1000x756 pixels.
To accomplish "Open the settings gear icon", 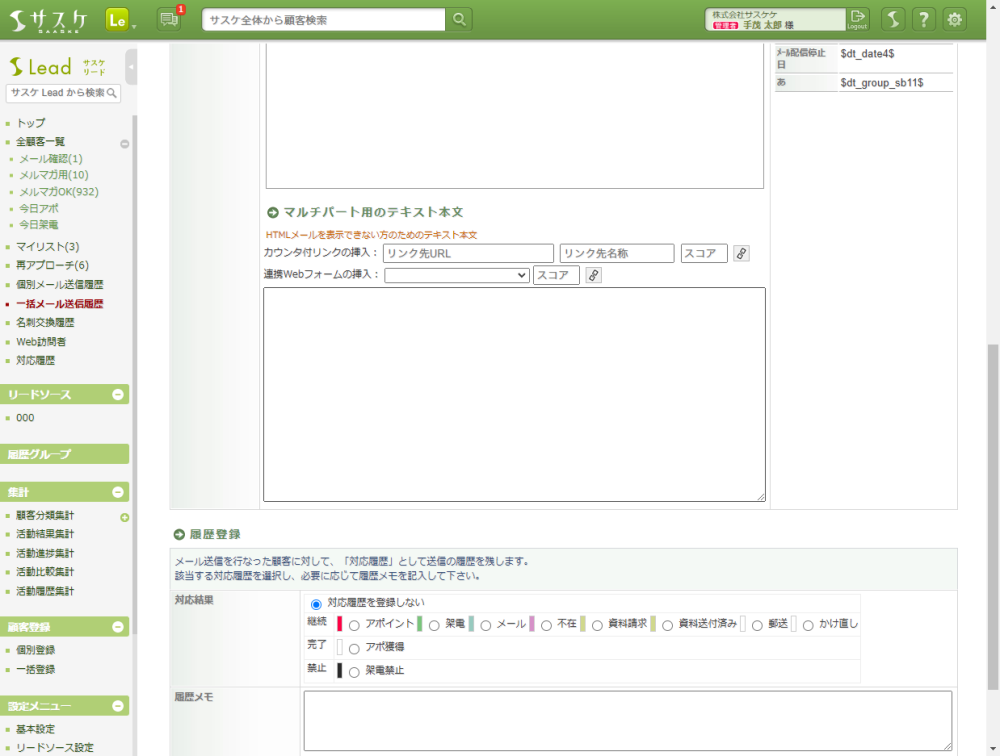I will [955, 19].
